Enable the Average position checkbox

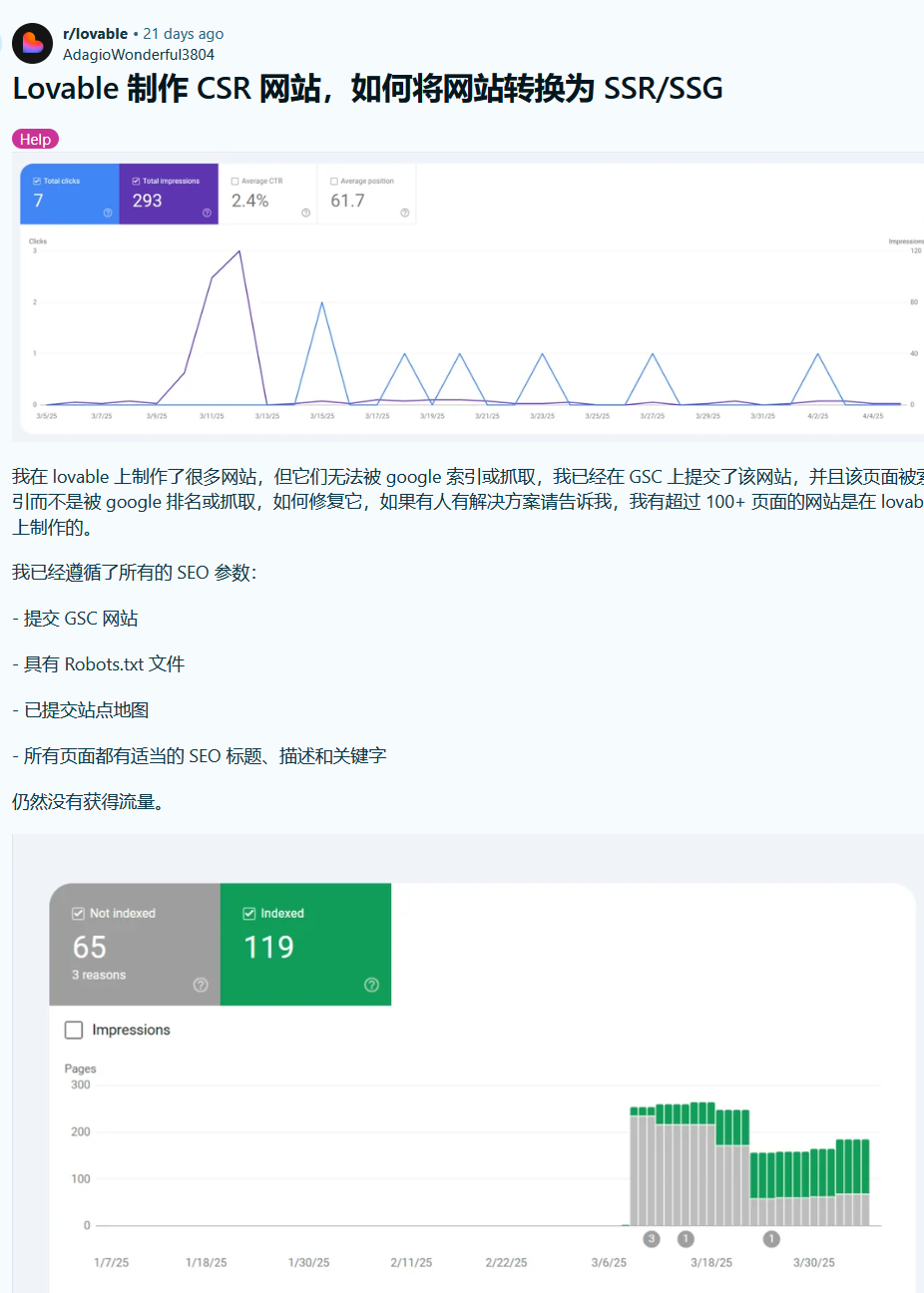click(334, 181)
